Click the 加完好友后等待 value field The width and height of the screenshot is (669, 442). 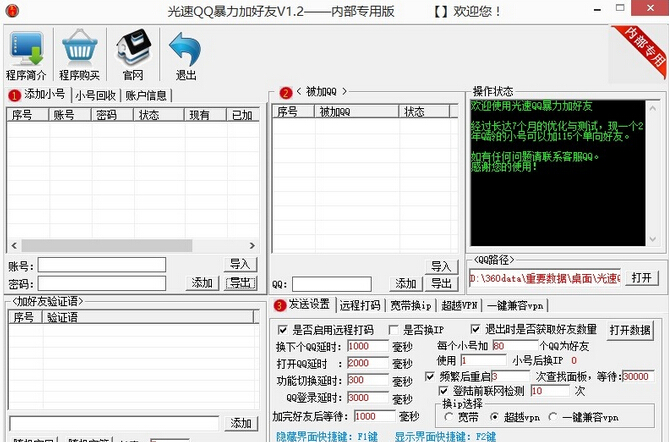point(375,416)
